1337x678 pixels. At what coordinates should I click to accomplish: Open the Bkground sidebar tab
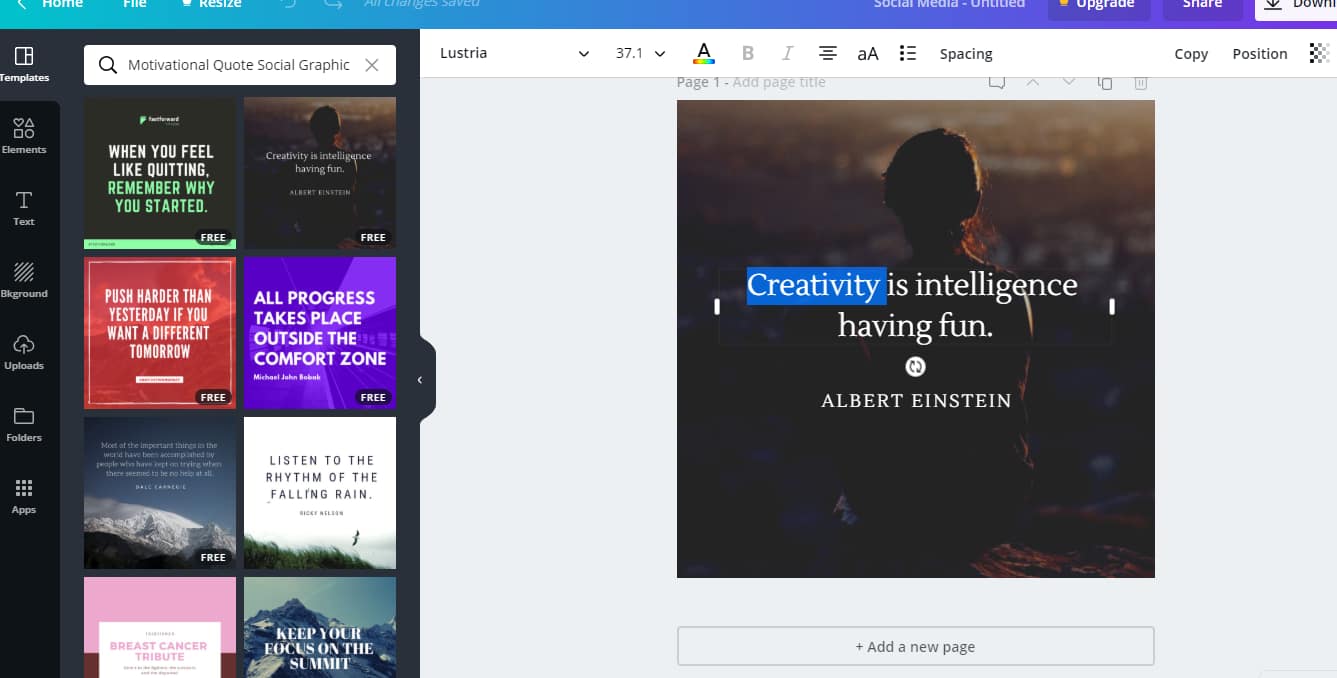click(24, 280)
